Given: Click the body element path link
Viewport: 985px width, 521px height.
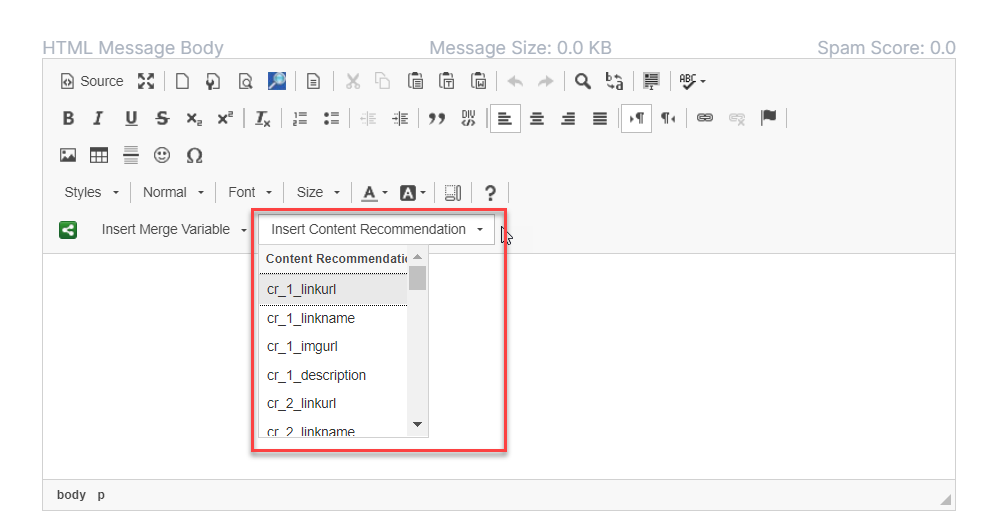Looking at the screenshot, I should (71, 495).
